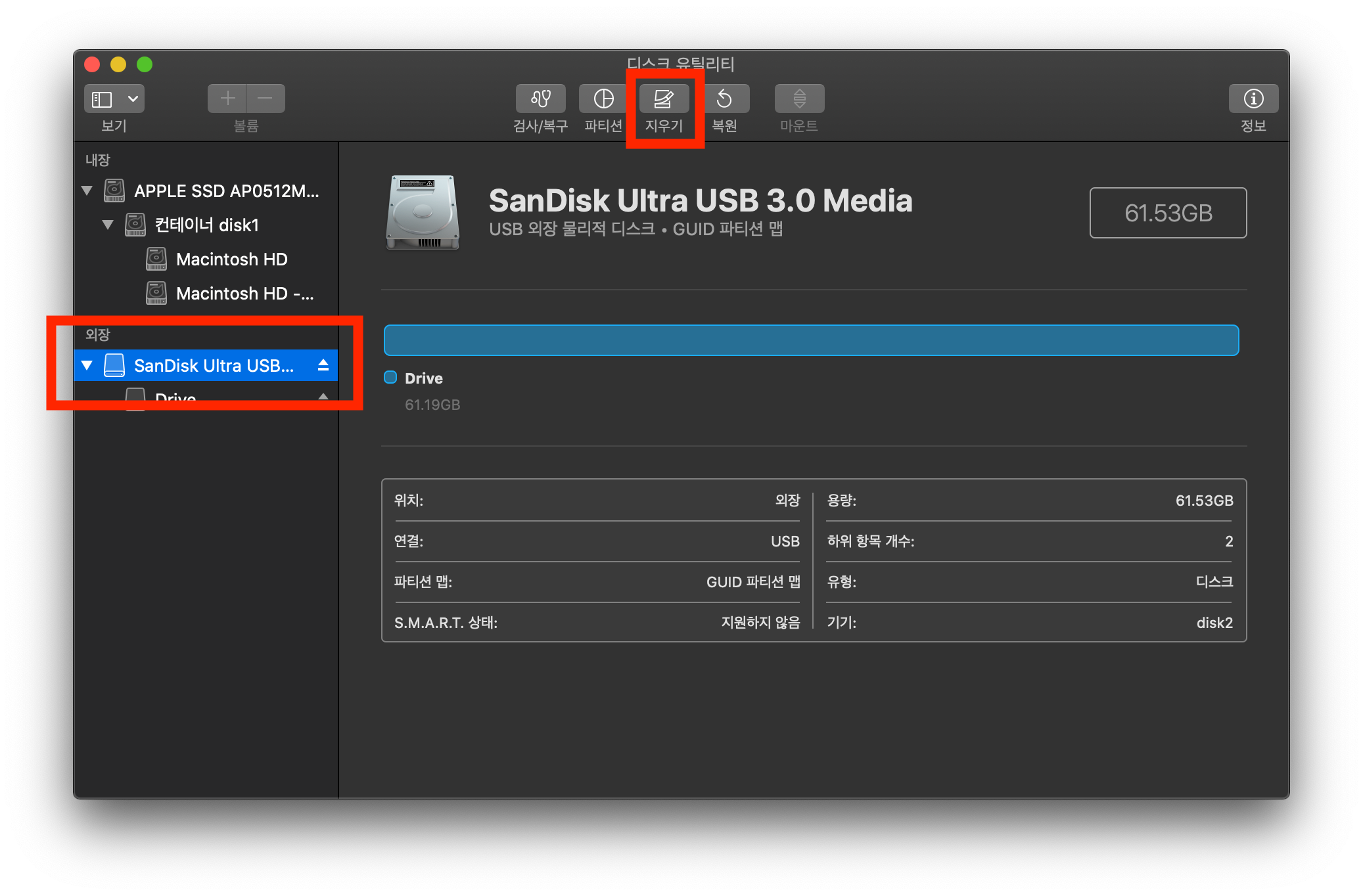Click the Drive legend color swatch
1363x896 pixels.
390,377
